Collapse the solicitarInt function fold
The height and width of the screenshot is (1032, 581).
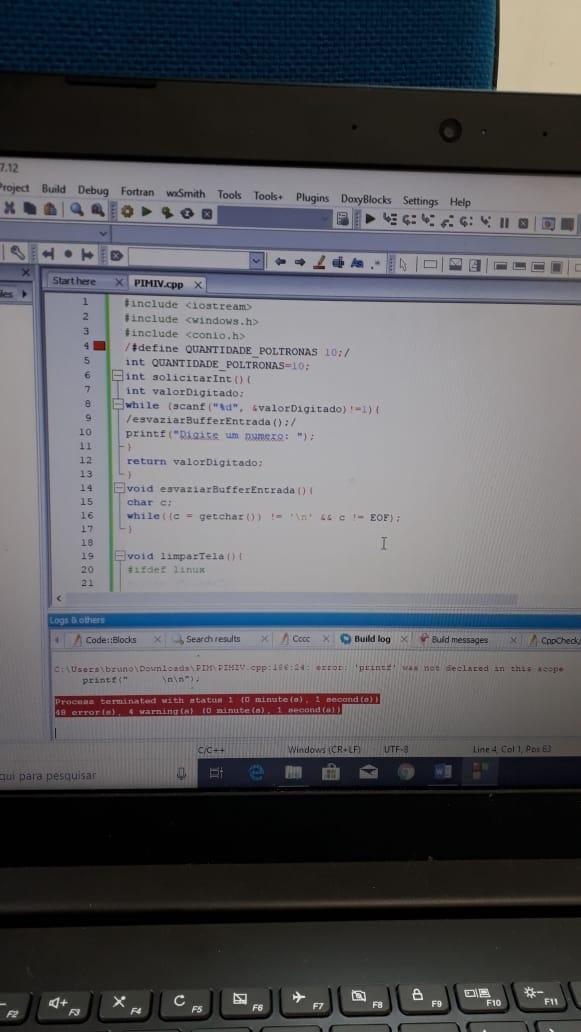(x=118, y=376)
